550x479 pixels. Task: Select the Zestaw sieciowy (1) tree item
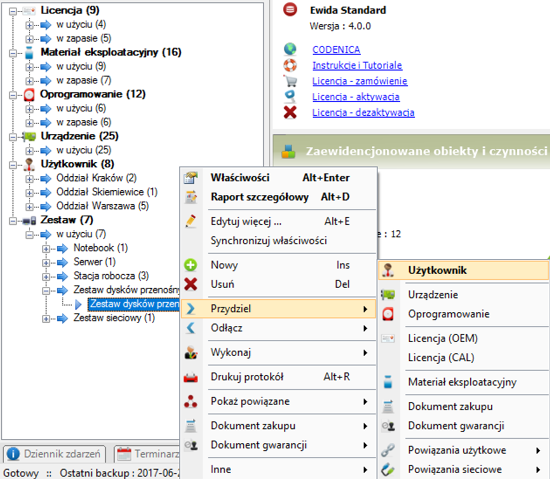(114, 318)
